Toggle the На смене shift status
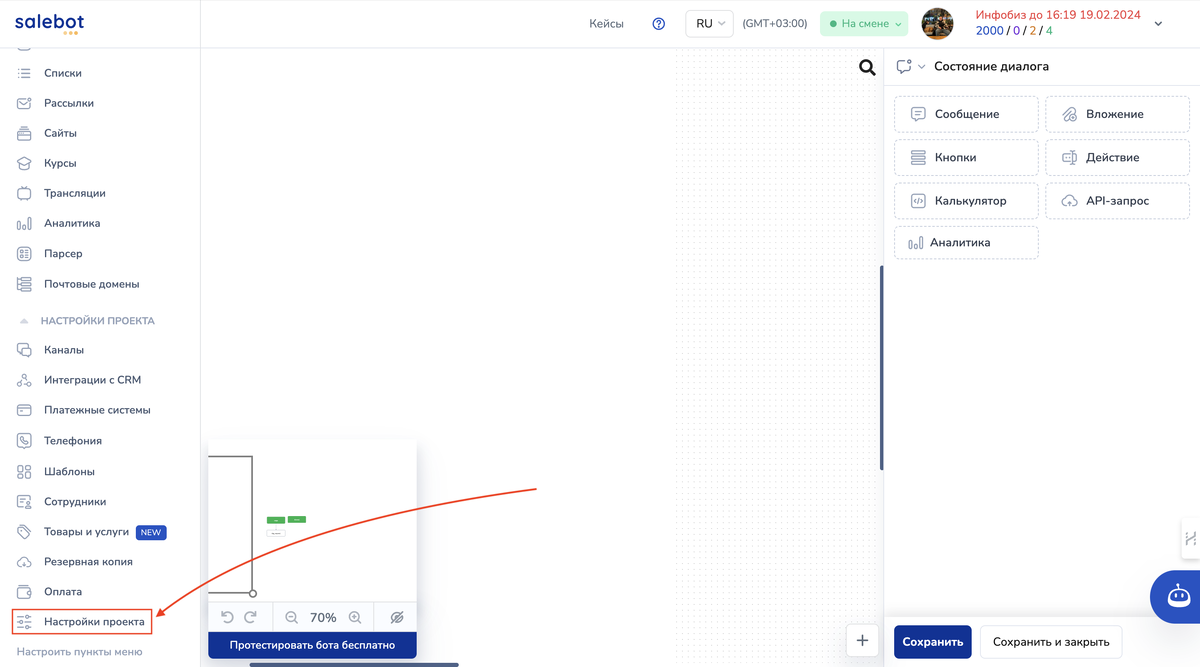 click(x=866, y=24)
